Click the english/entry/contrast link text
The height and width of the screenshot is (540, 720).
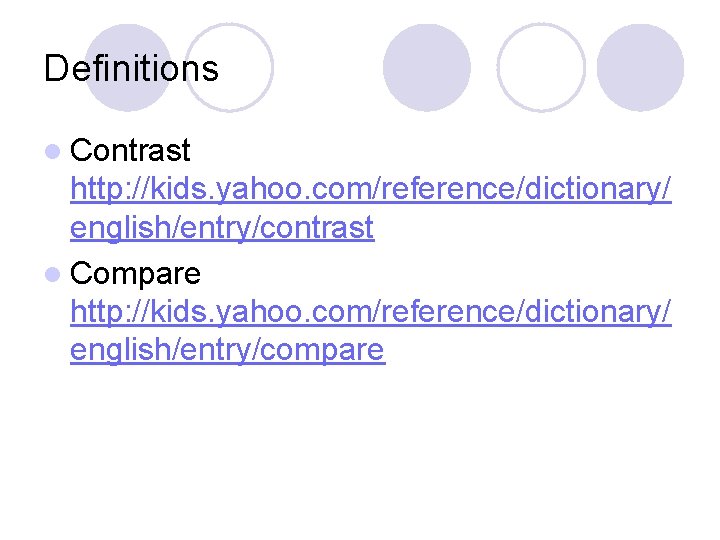(222, 228)
